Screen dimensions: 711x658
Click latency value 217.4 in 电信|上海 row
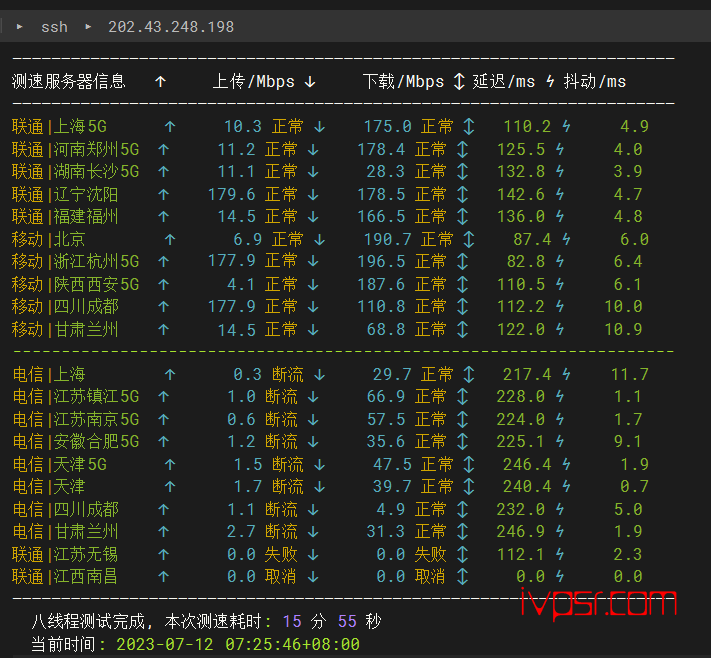[527, 374]
